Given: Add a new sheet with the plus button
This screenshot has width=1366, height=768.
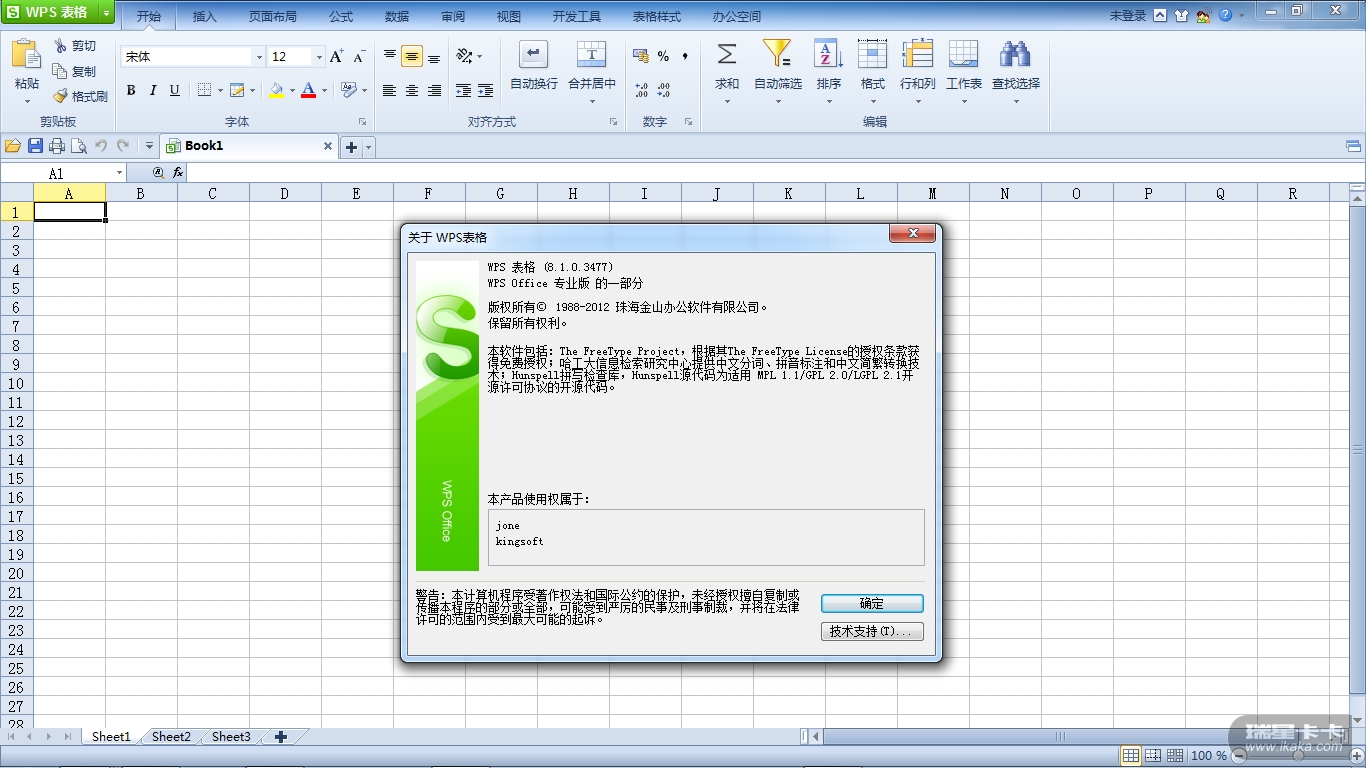Looking at the screenshot, I should click(x=281, y=737).
